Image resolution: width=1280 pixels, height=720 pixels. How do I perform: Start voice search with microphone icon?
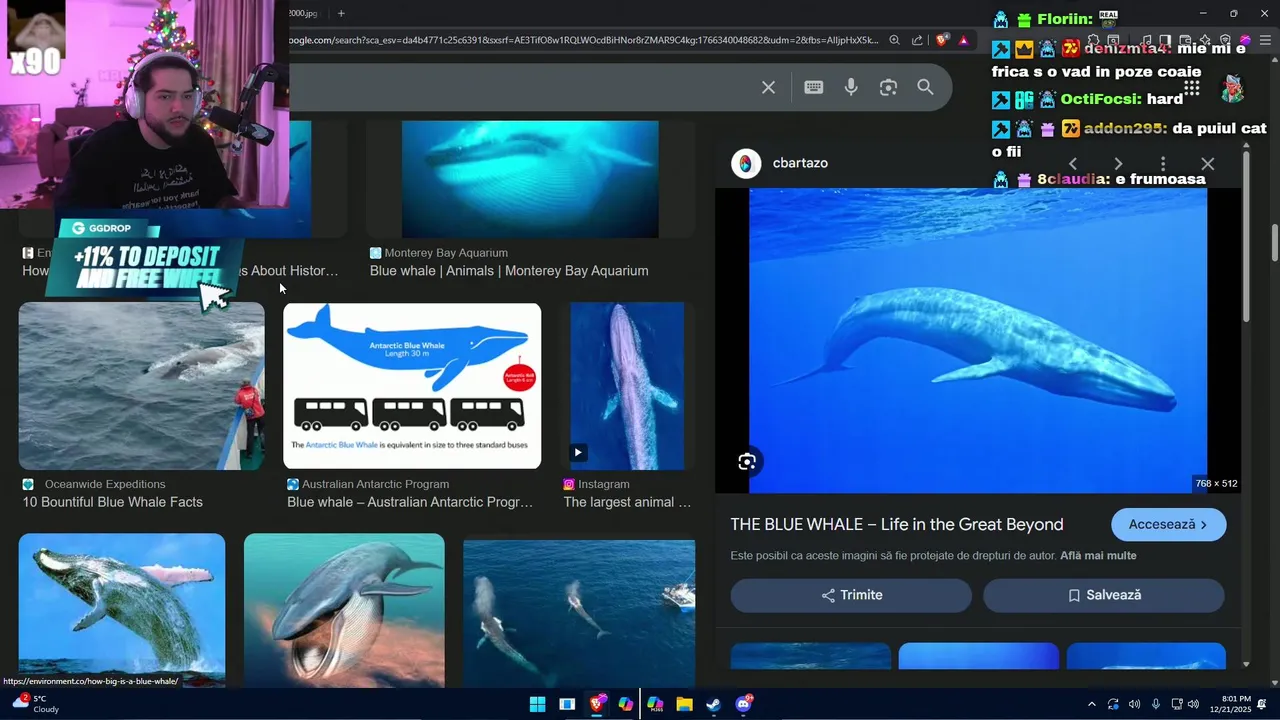coord(851,87)
